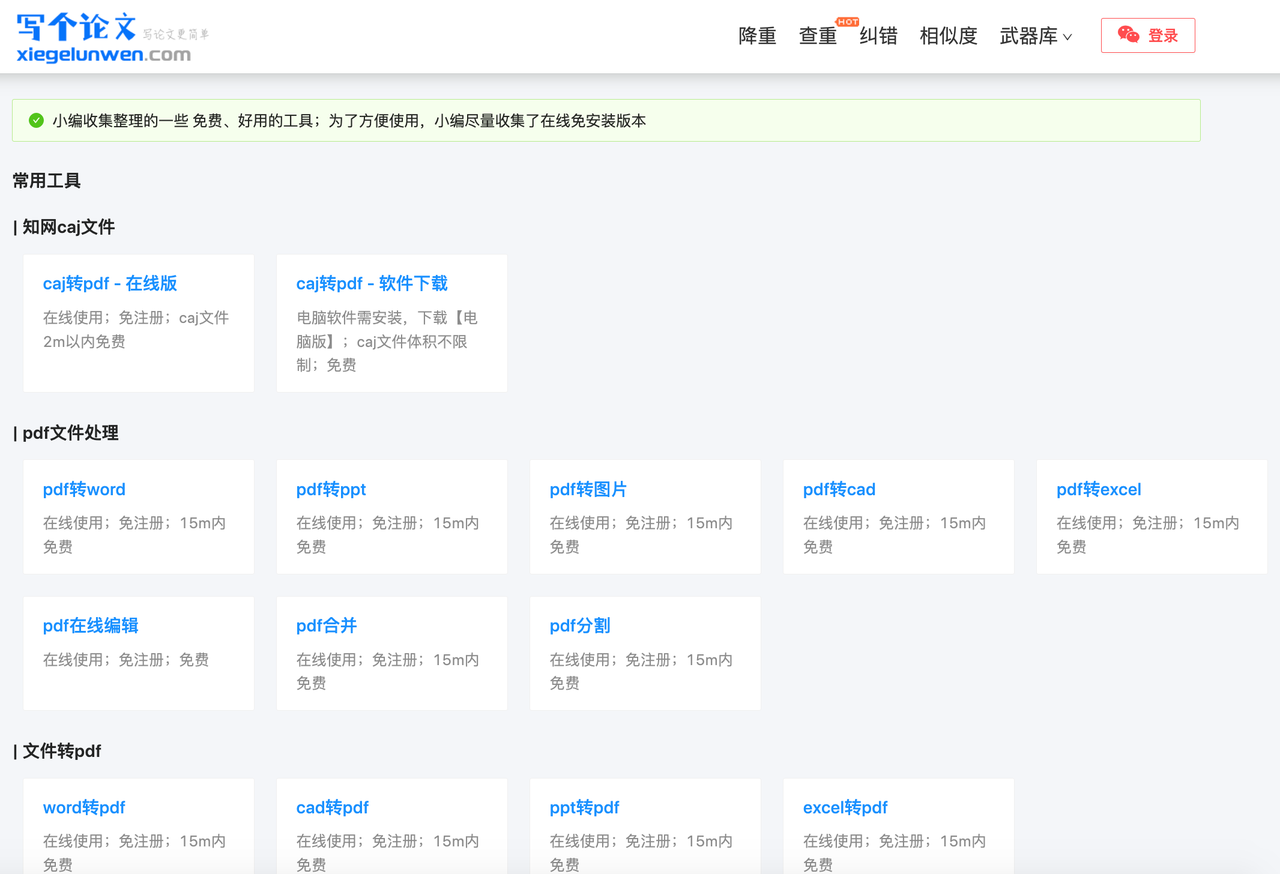The image size is (1280, 874).
Task: Open the pdf转word tool
Action: (84, 489)
